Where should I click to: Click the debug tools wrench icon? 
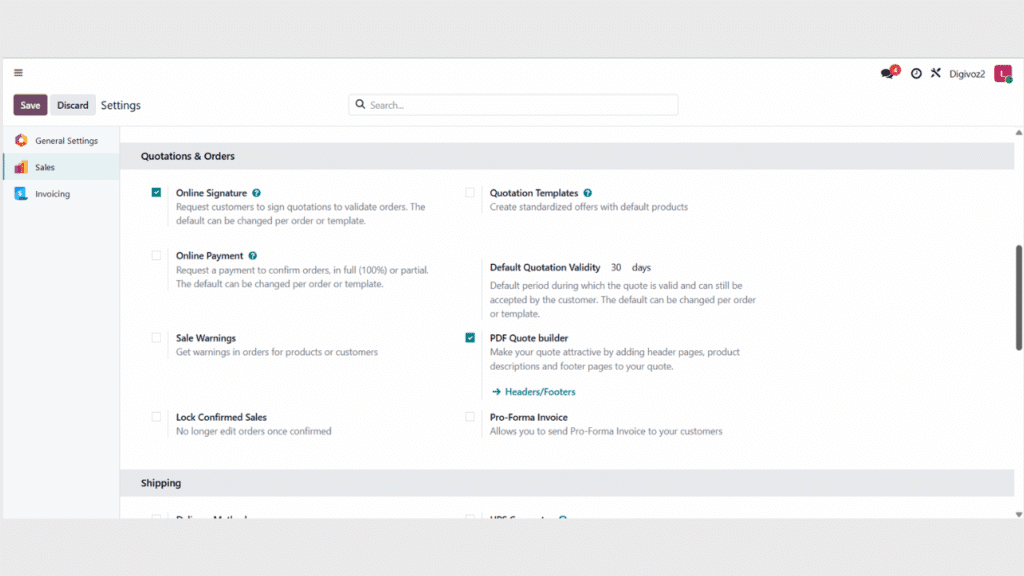coord(936,73)
